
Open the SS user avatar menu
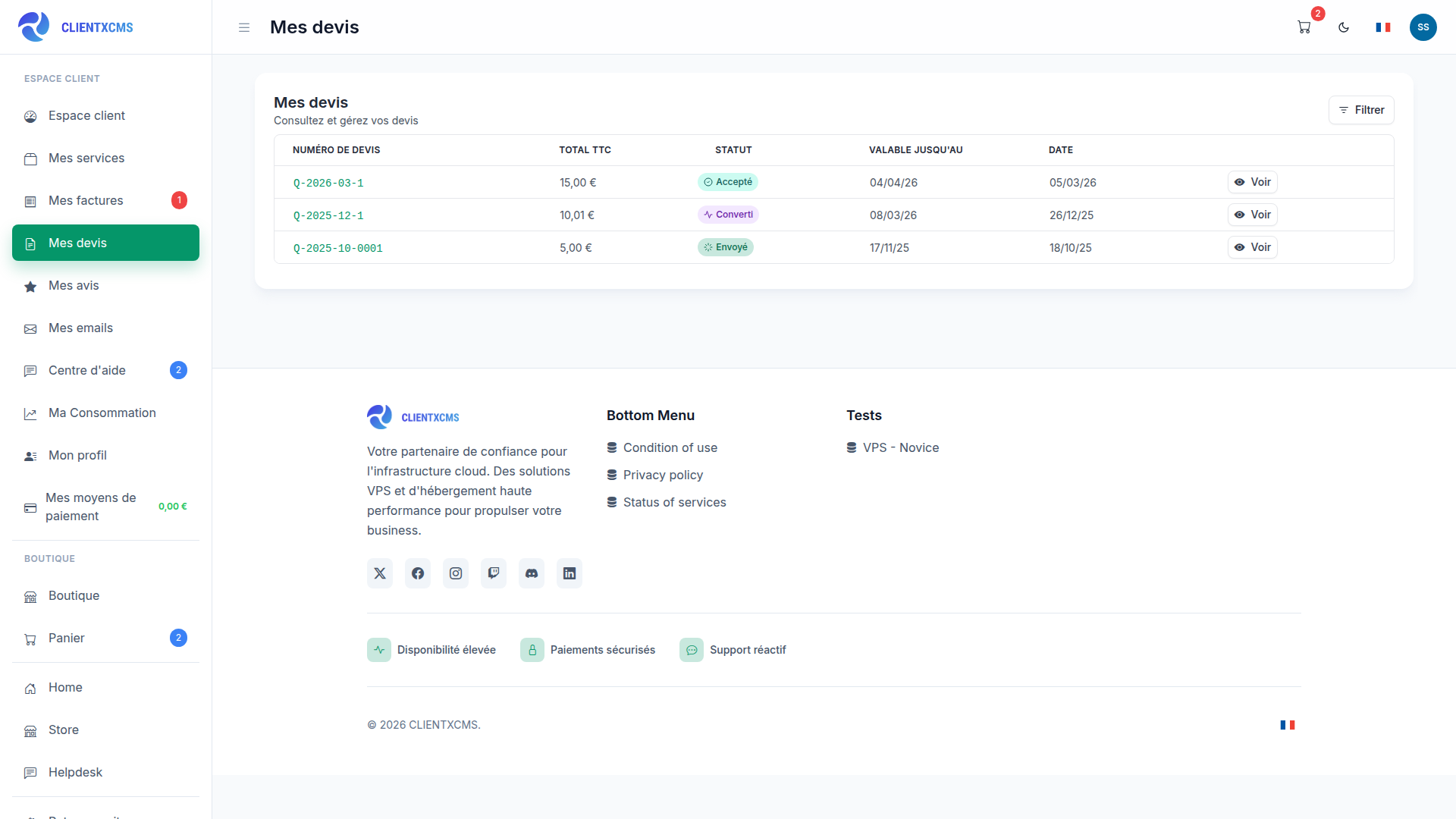coord(1423,27)
